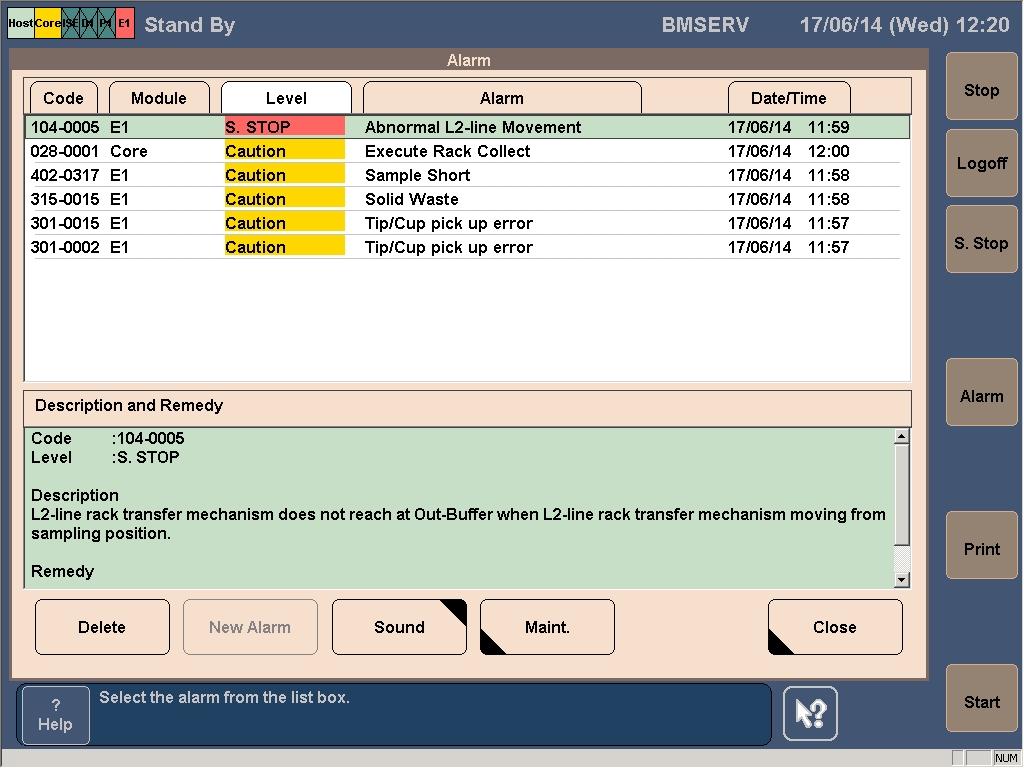Viewport: 1024px width, 768px height.
Task: Click the red S. STOP level cell
Action: click(284, 127)
